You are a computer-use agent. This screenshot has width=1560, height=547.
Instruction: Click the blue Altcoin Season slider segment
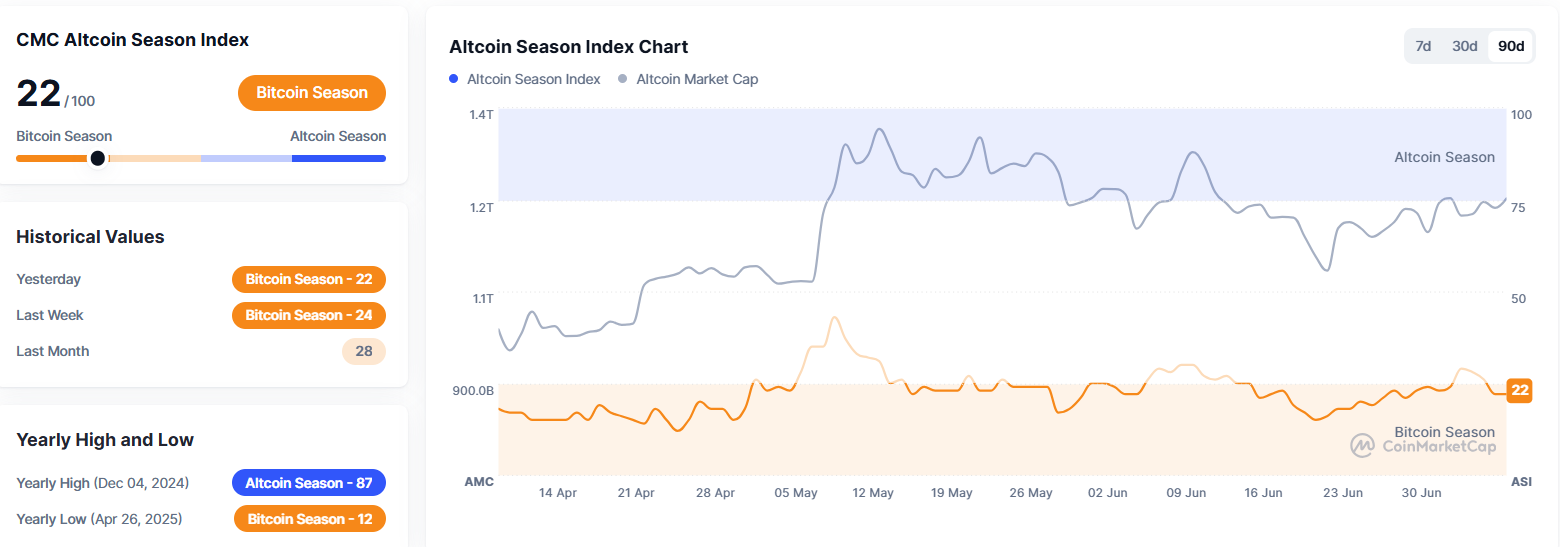(x=338, y=158)
